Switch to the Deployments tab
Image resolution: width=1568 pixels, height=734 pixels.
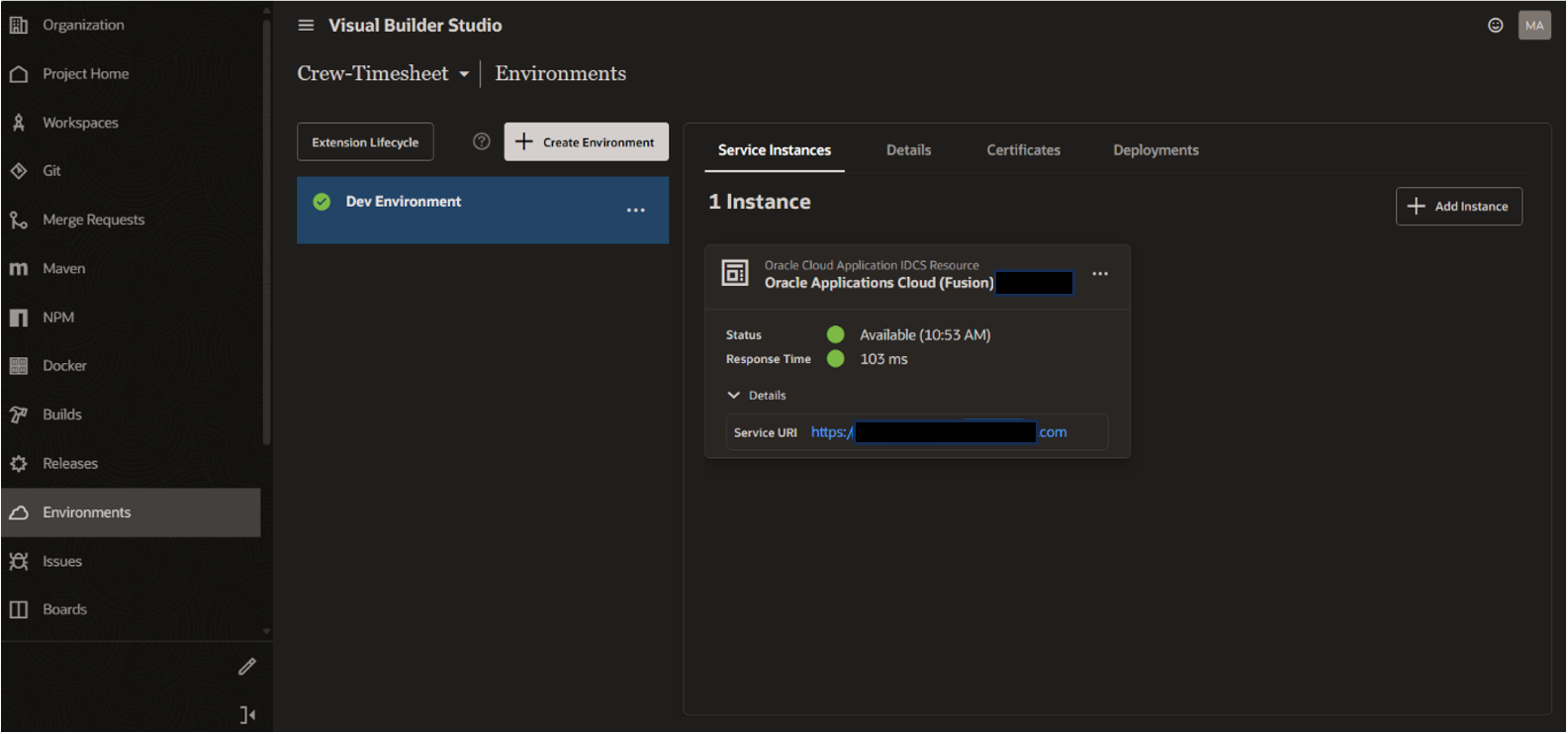1154,150
